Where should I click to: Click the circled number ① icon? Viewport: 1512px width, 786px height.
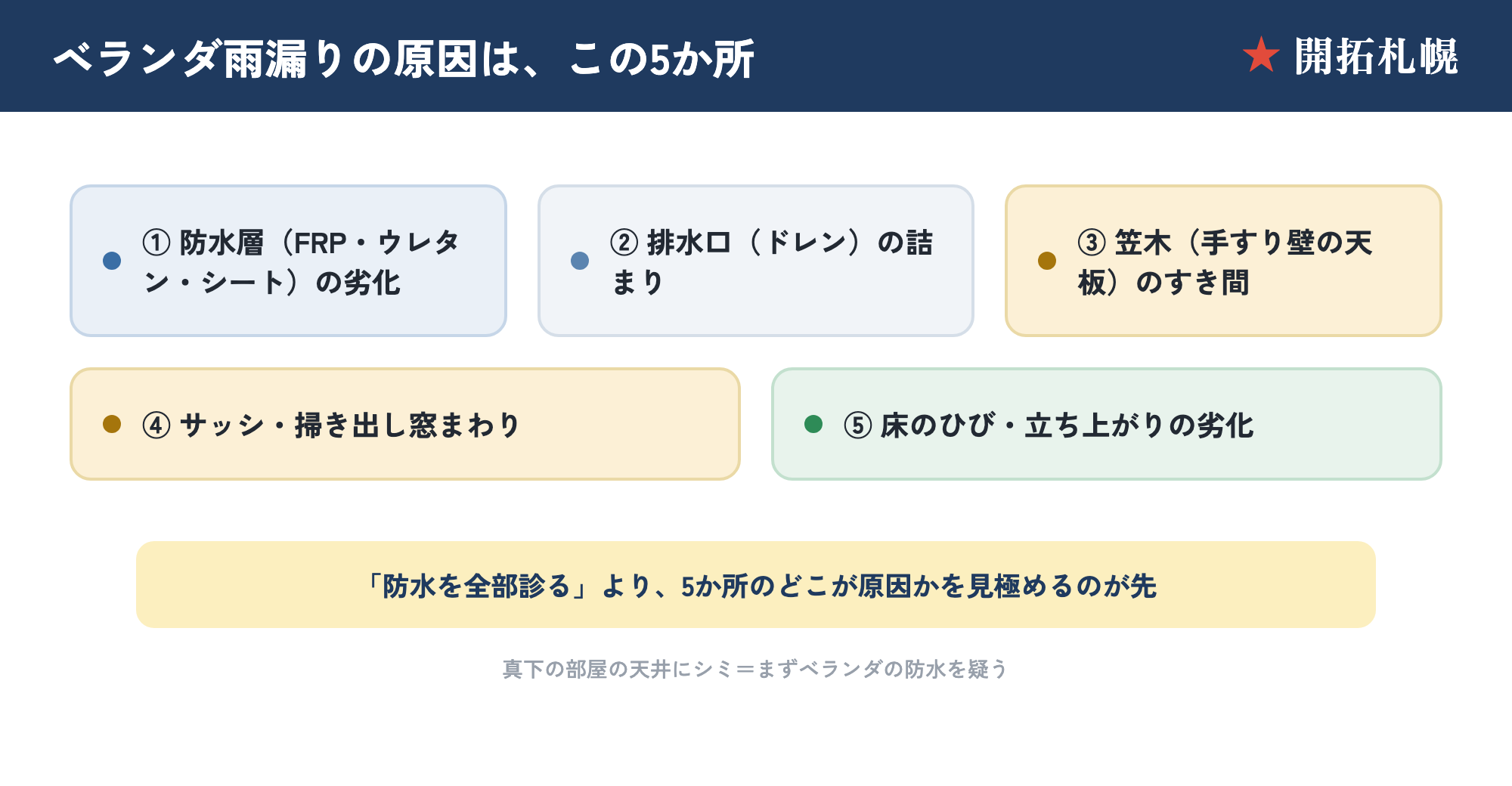click(156, 243)
